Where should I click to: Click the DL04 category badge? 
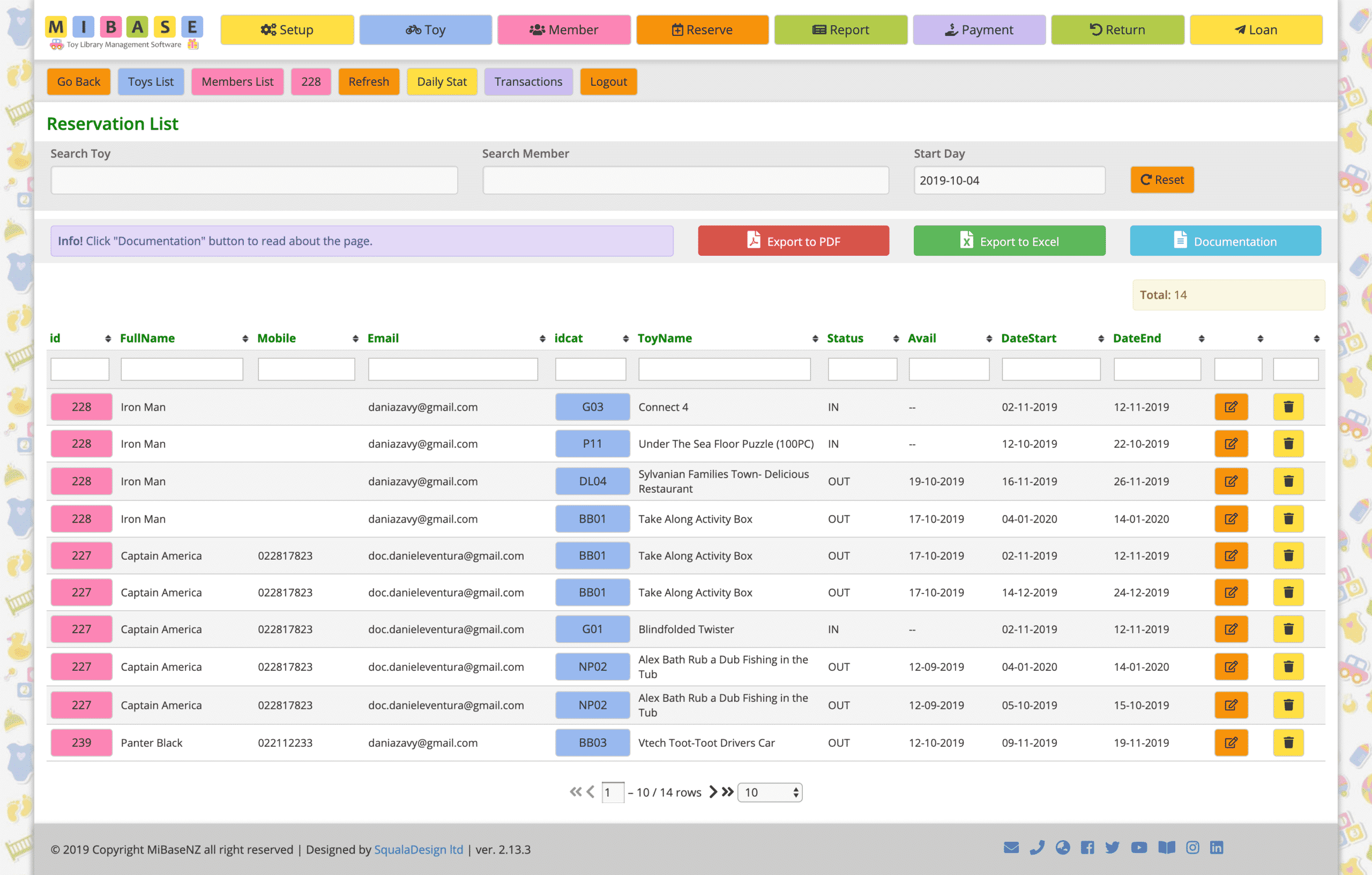(593, 481)
